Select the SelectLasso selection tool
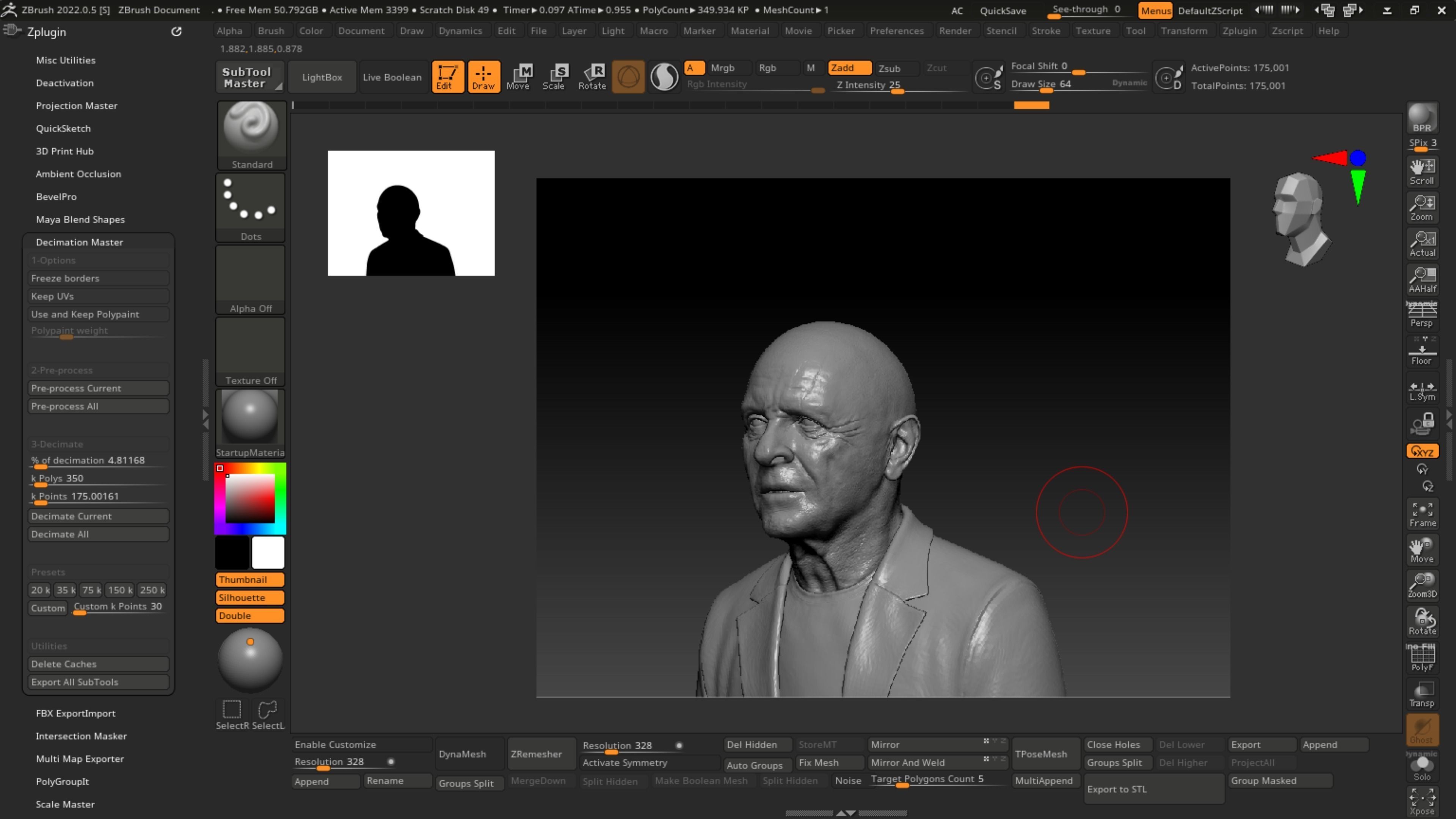The image size is (1456, 819). [268, 715]
